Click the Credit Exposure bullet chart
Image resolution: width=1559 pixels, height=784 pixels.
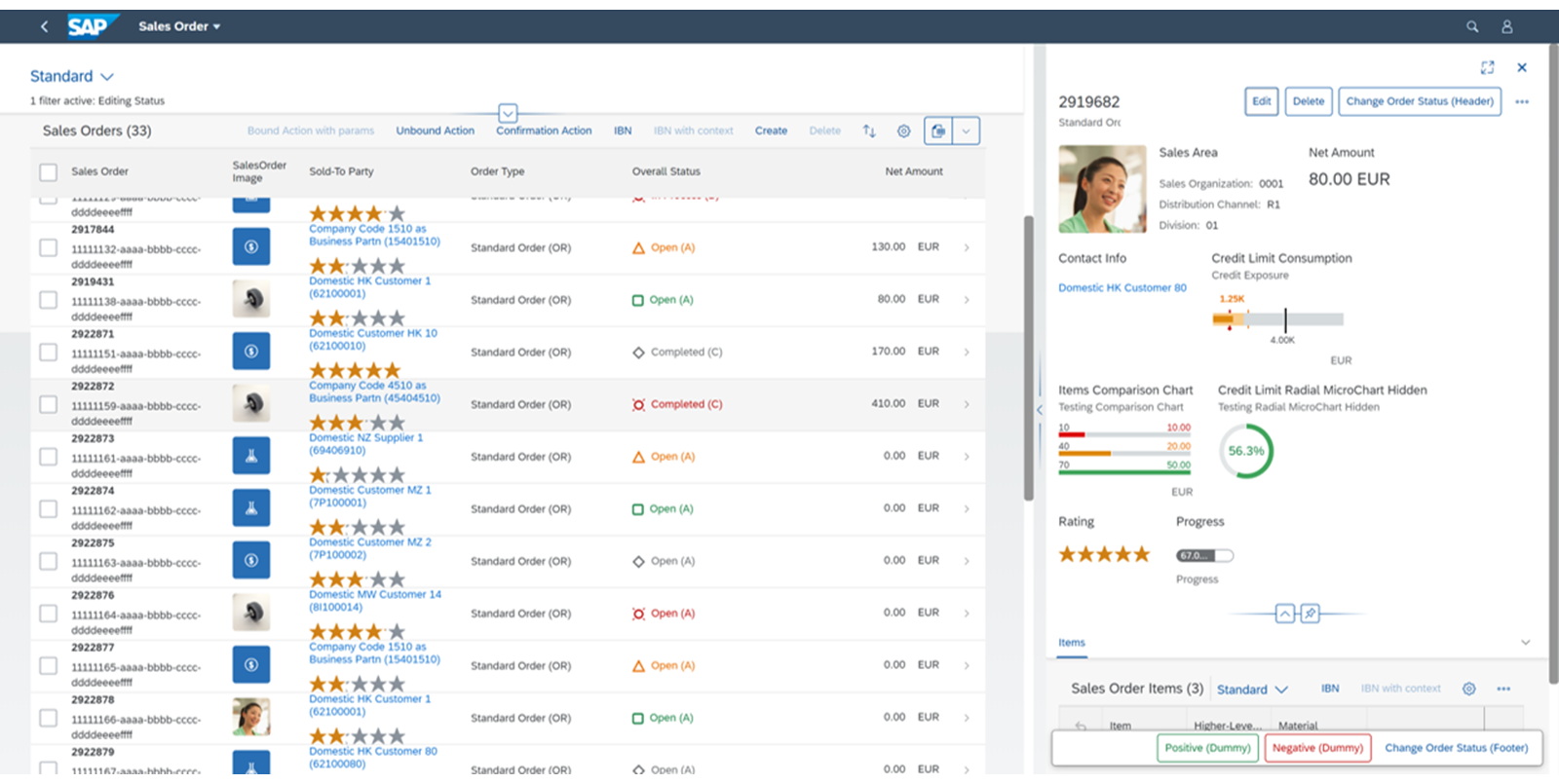(1277, 319)
